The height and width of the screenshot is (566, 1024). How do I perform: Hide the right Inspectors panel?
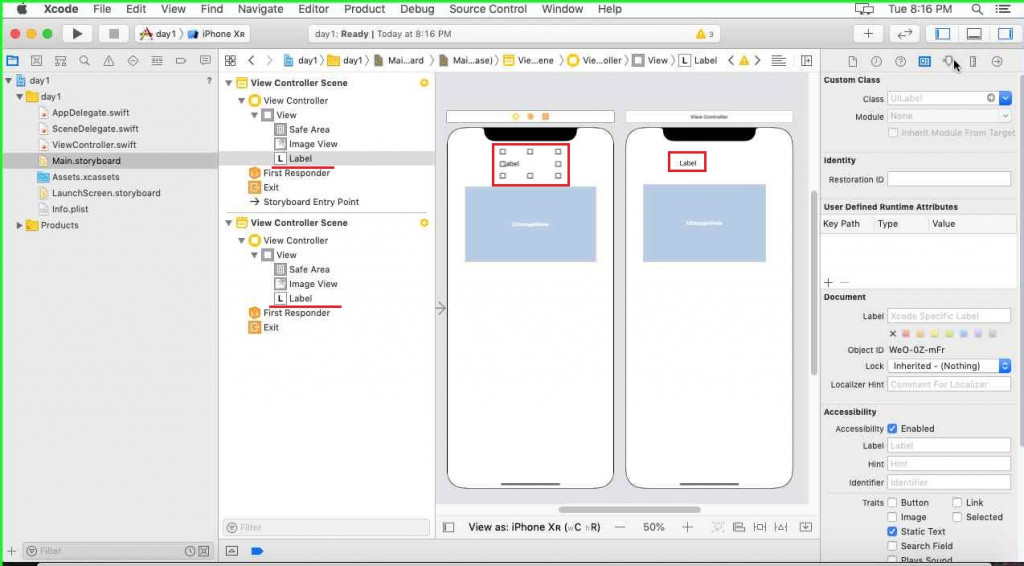tap(1005, 33)
